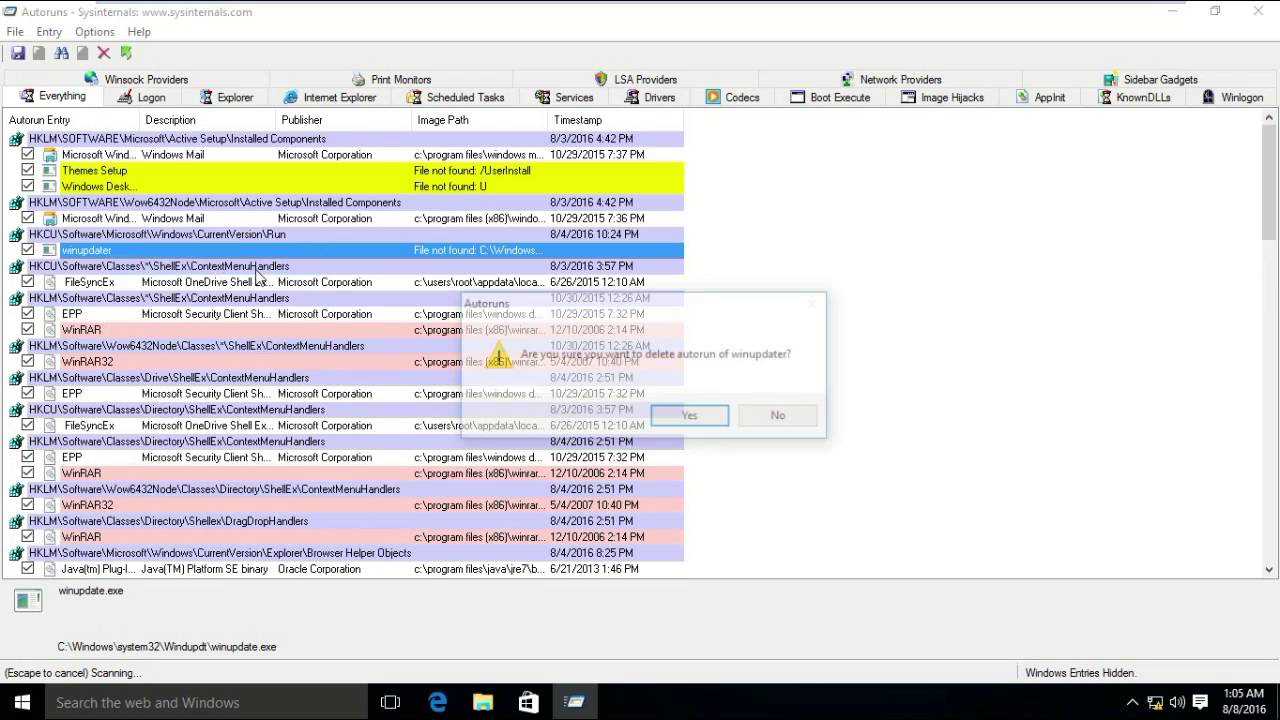Viewport: 1280px width, 720px height.
Task: Click the green Jump to Entry icon
Action: pos(126,53)
